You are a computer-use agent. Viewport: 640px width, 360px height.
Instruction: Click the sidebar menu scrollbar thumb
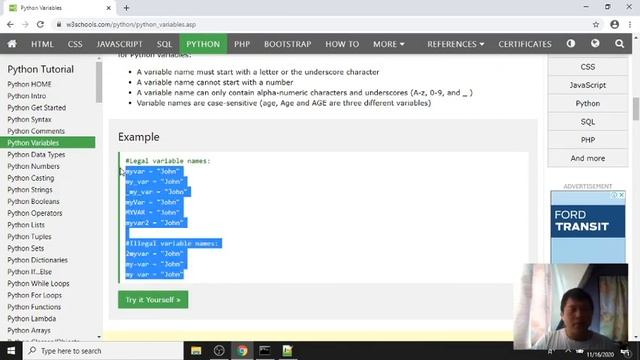pyautogui.click(x=99, y=82)
